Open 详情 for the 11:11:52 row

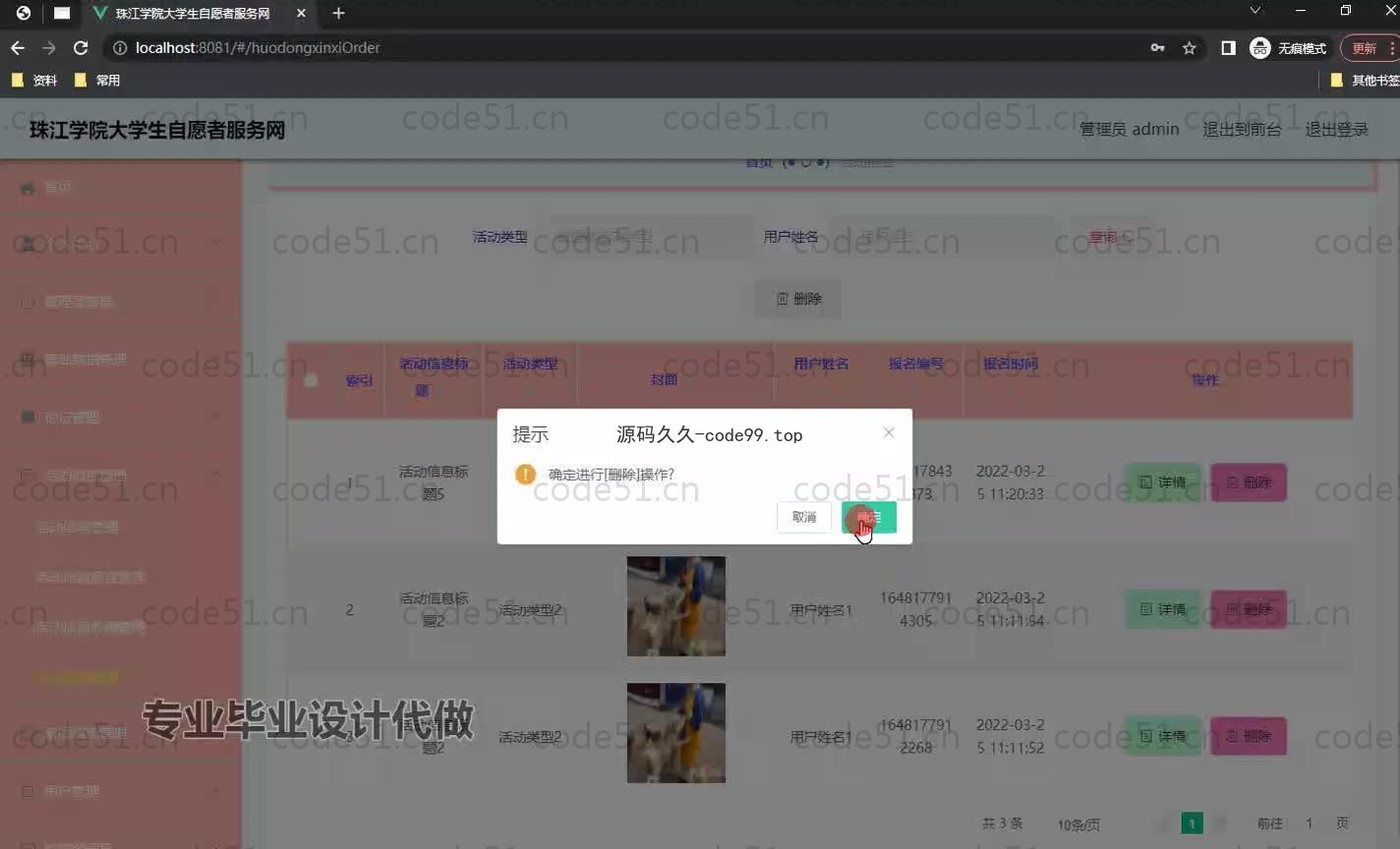tap(1162, 736)
